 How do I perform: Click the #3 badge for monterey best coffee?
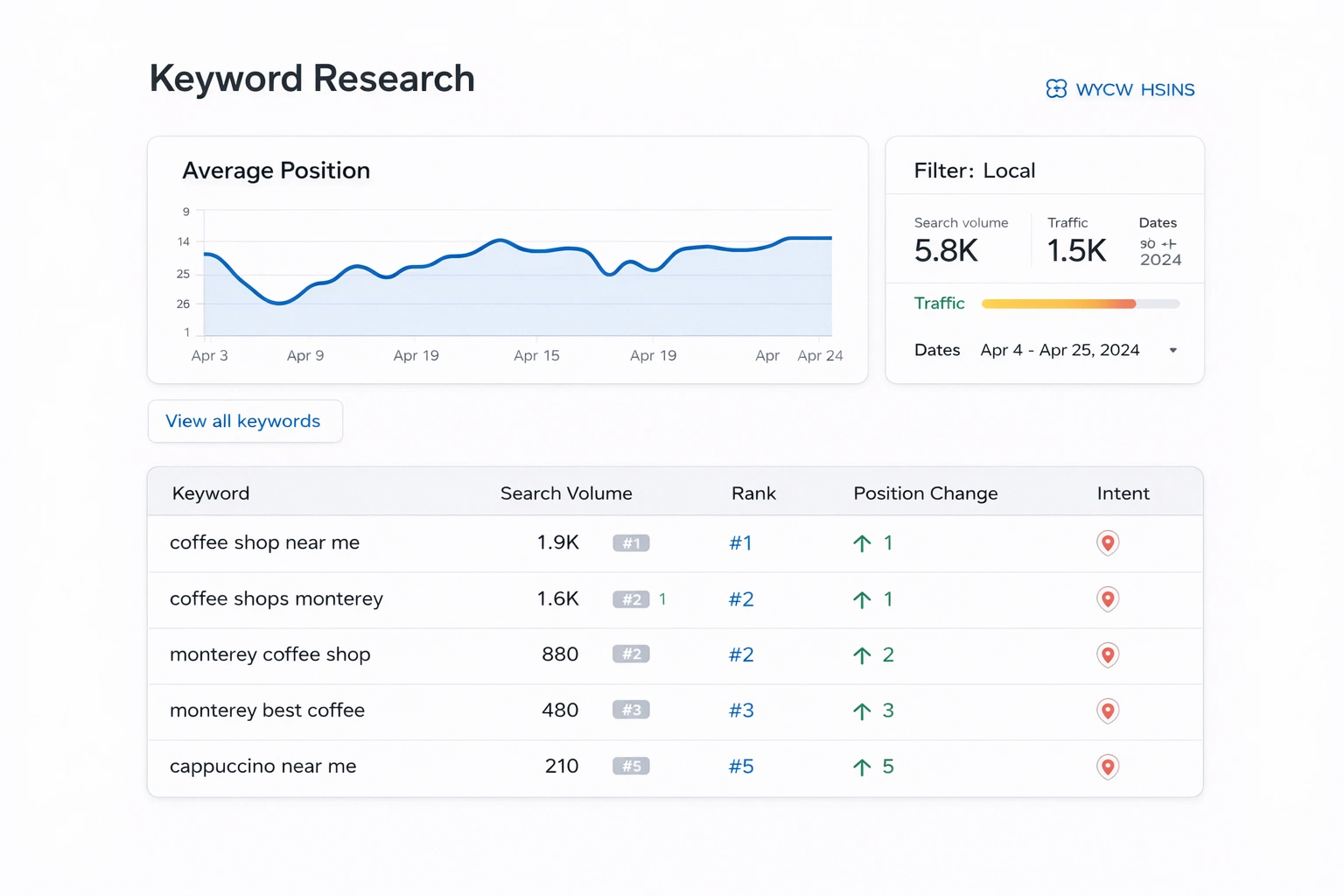click(631, 710)
